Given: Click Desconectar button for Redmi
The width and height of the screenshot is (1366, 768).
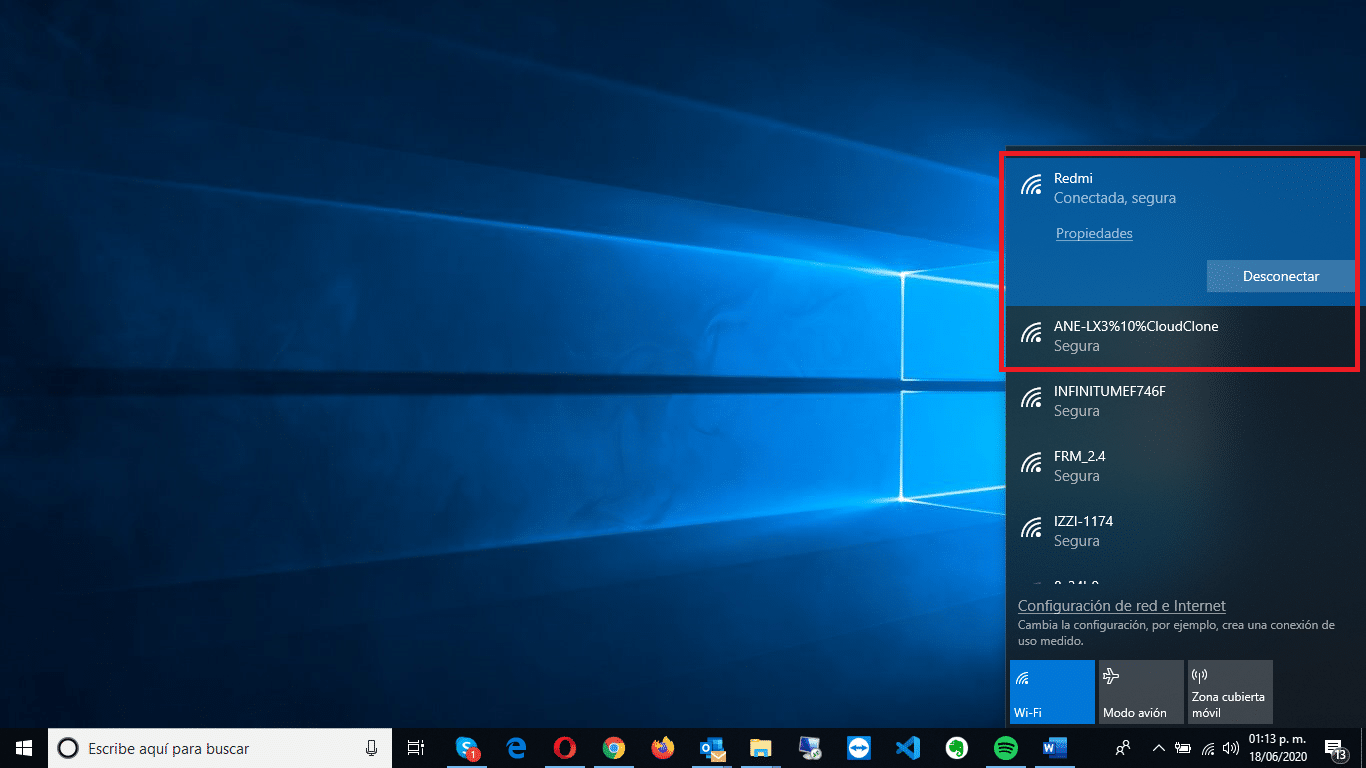Looking at the screenshot, I should point(1280,276).
